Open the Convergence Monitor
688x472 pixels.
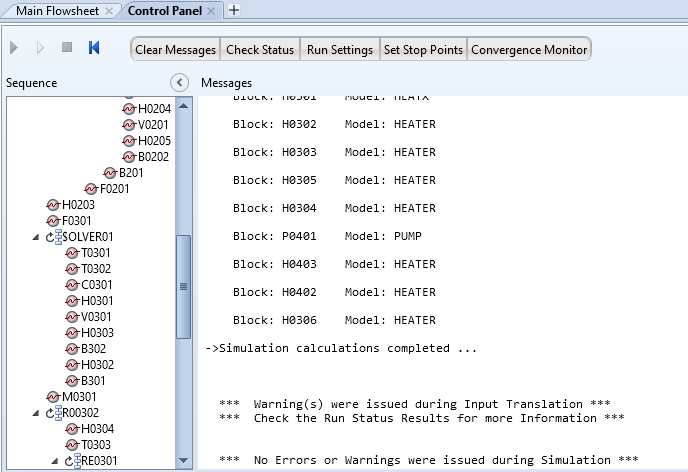529,49
